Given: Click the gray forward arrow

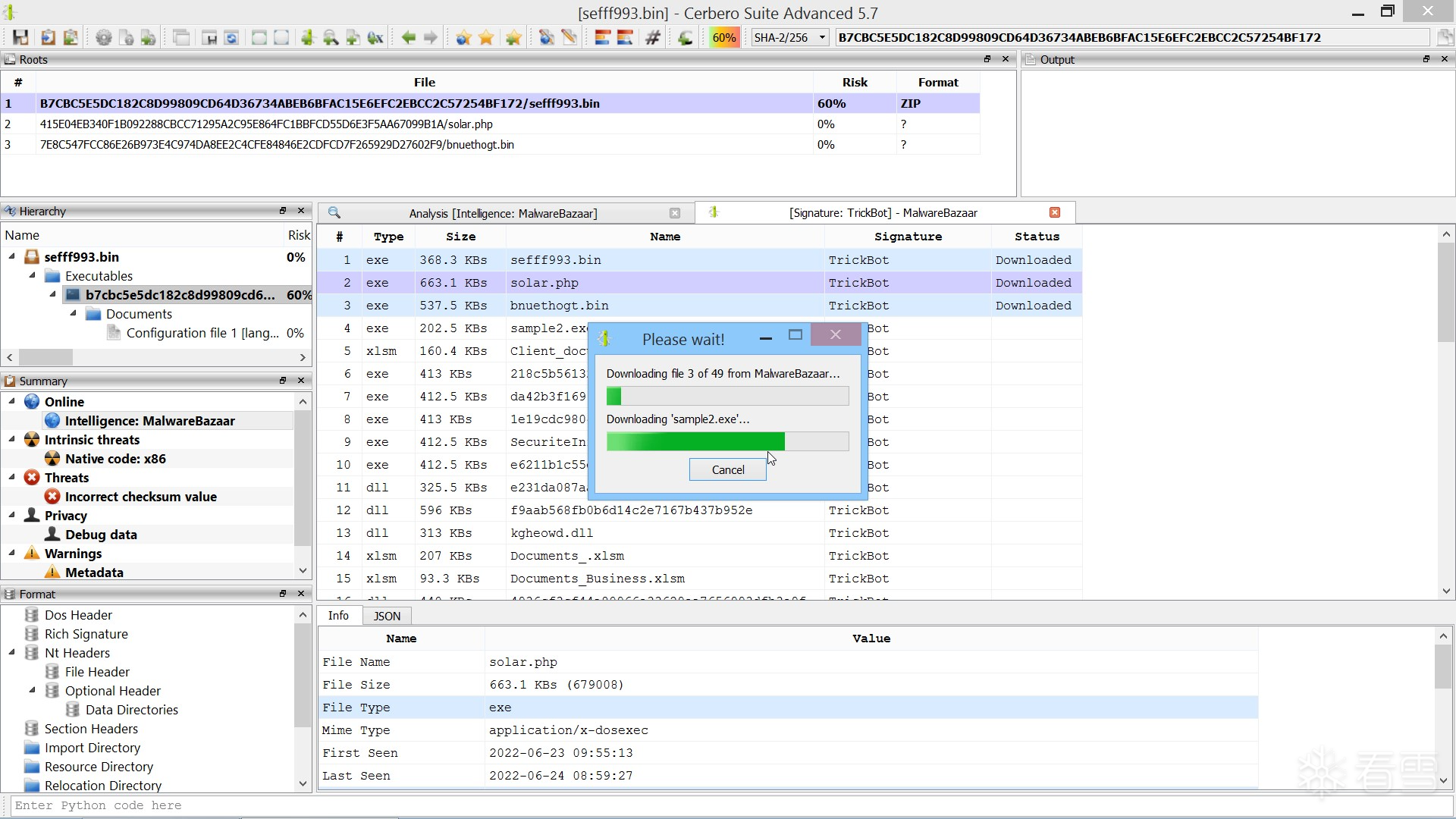Looking at the screenshot, I should click(x=431, y=38).
